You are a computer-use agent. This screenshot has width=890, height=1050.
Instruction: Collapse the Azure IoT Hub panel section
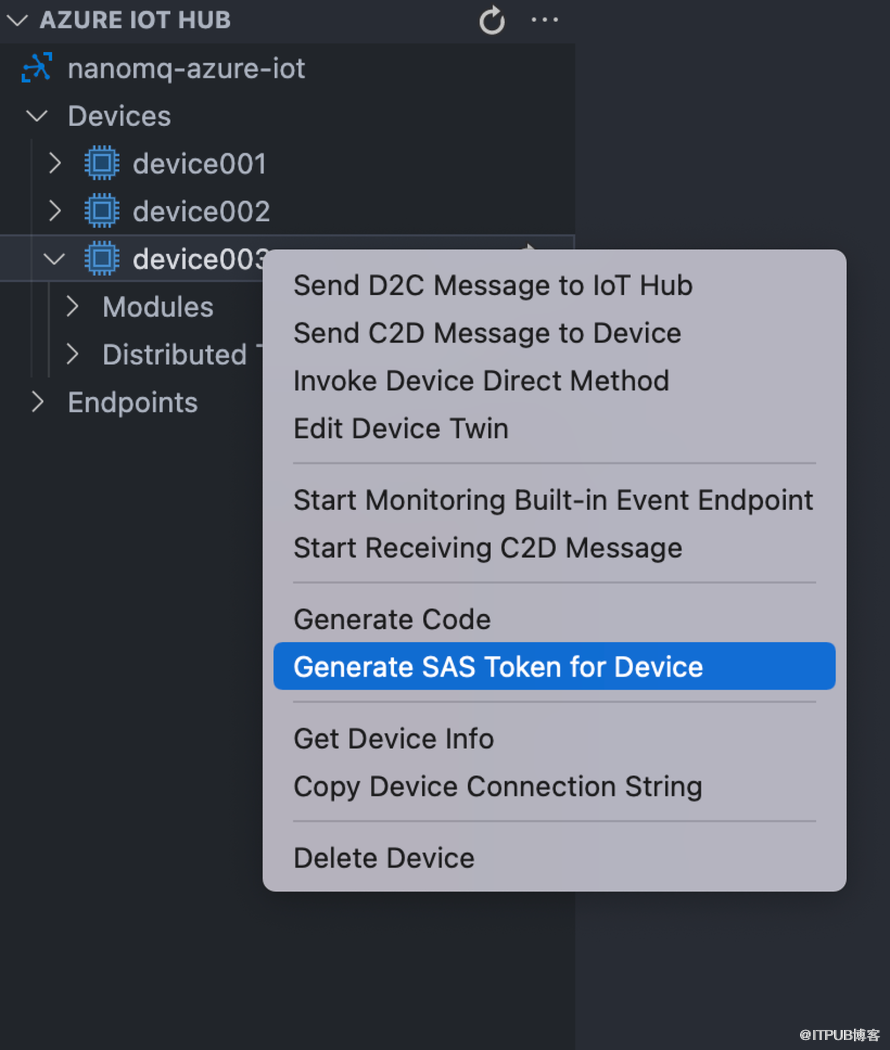[x=17, y=20]
